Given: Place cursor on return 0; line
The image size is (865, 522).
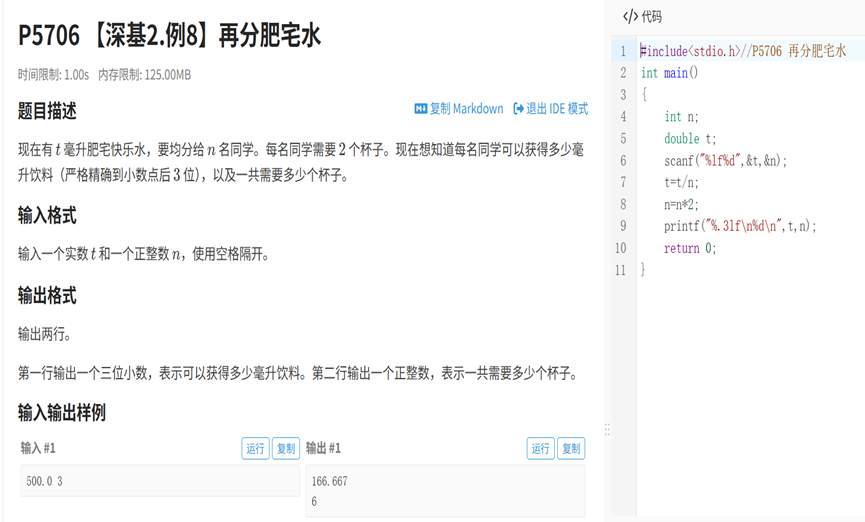Looking at the screenshot, I should 690,248.
